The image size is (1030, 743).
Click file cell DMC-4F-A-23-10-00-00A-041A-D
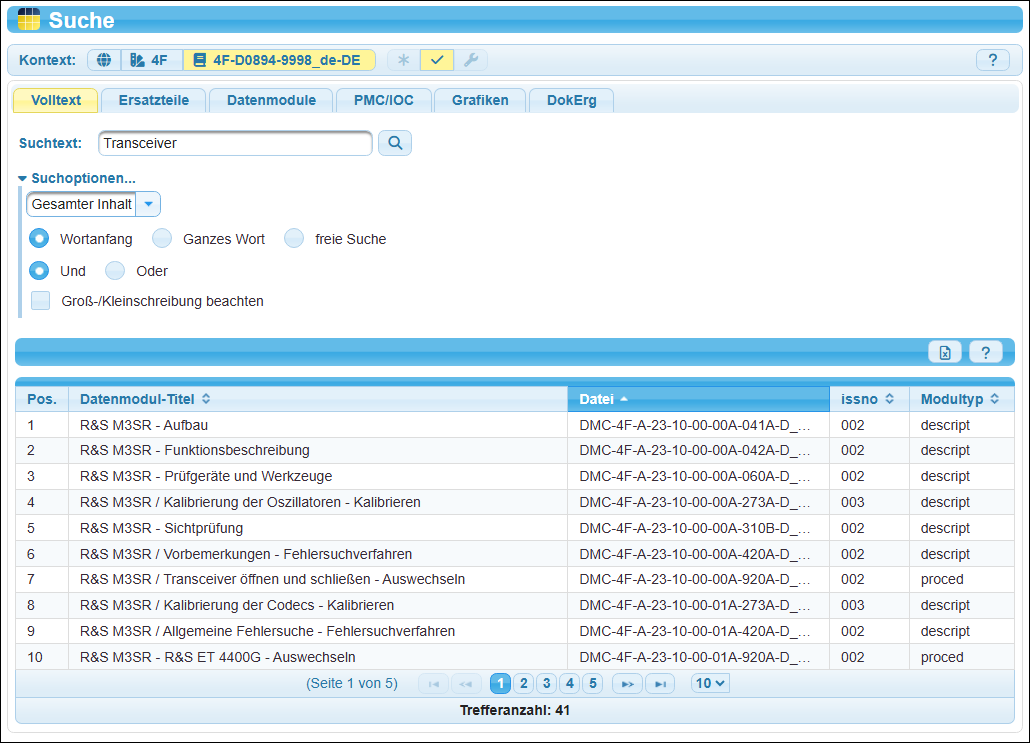point(698,425)
